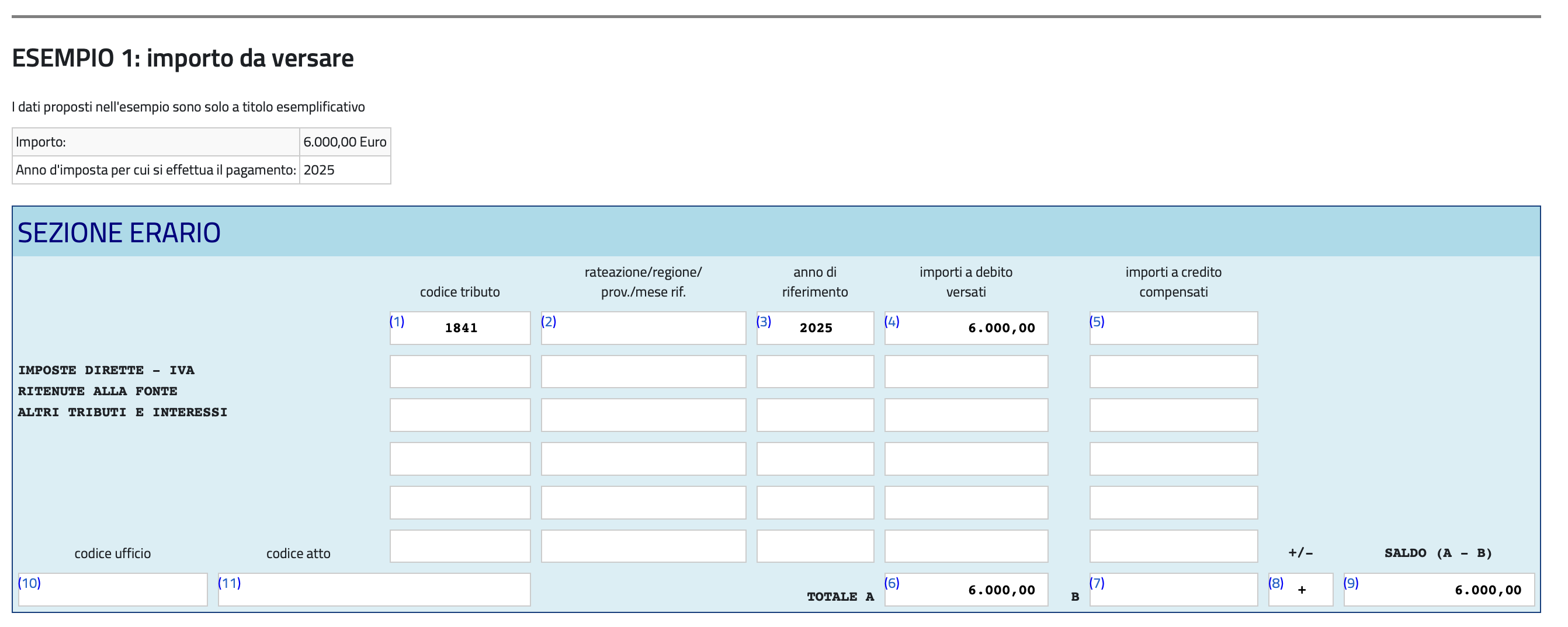Select the rateazione field marked (2)

tap(643, 328)
